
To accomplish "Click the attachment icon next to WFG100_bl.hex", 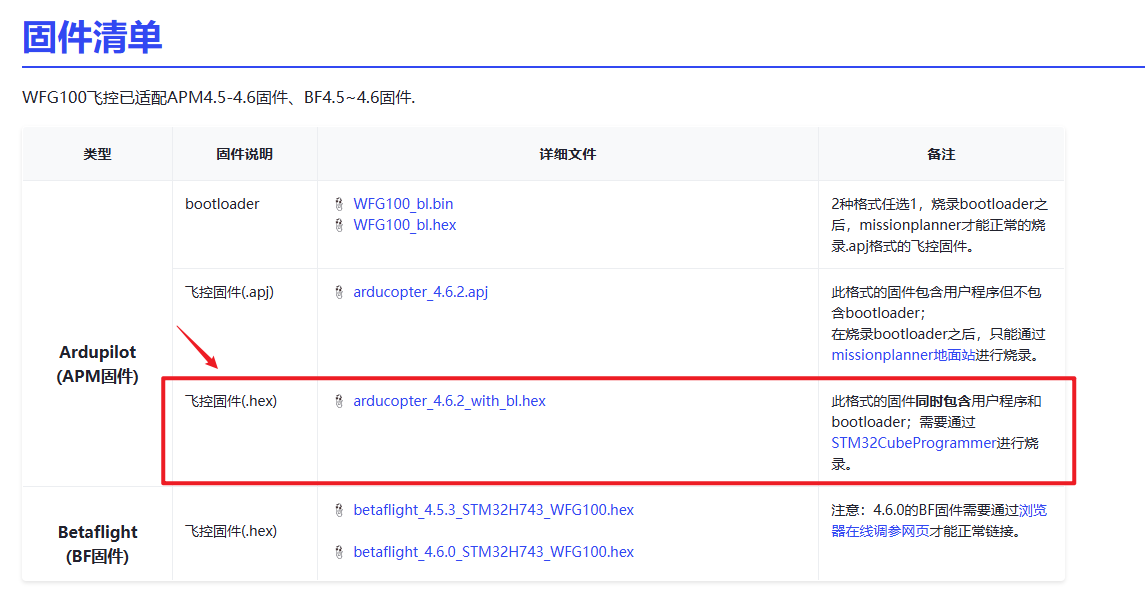I will point(340,225).
